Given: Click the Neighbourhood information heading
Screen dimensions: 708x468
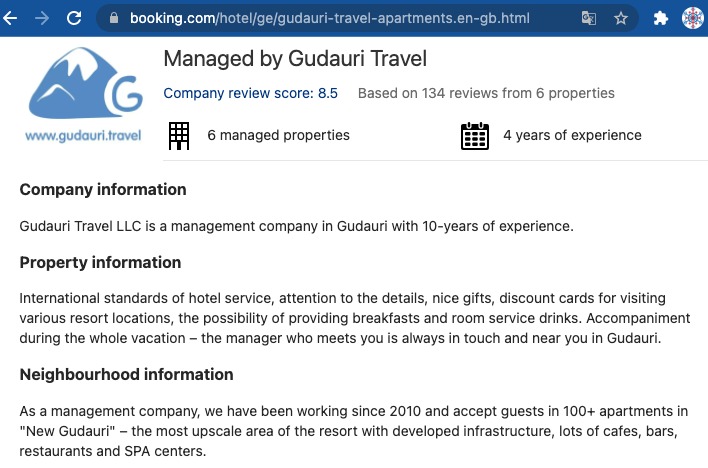Looking at the screenshot, I should tap(126, 374).
